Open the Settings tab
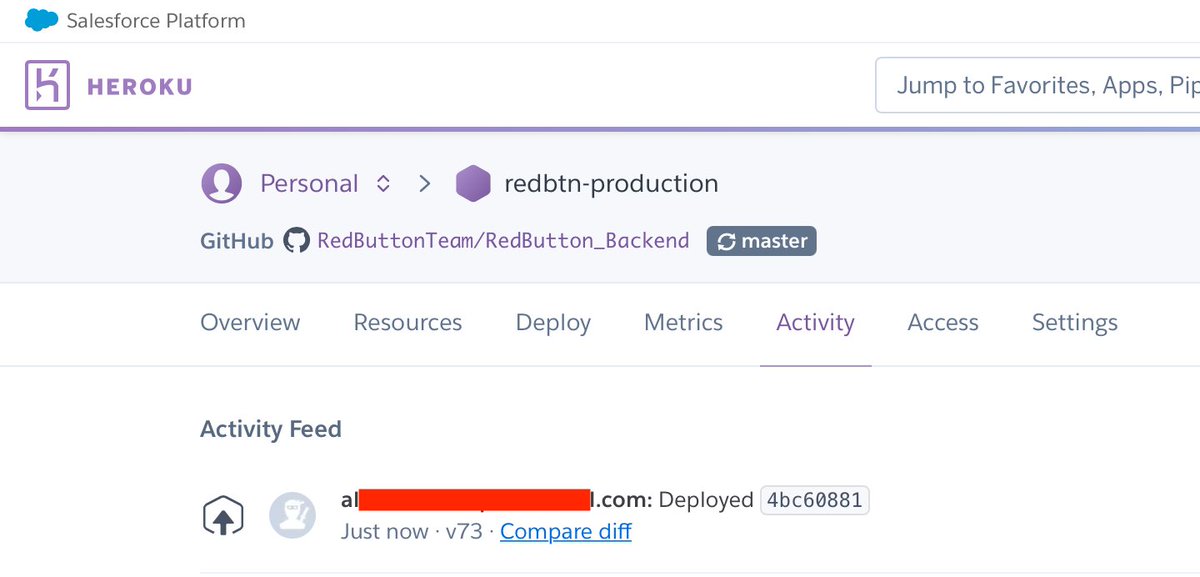 1075,324
